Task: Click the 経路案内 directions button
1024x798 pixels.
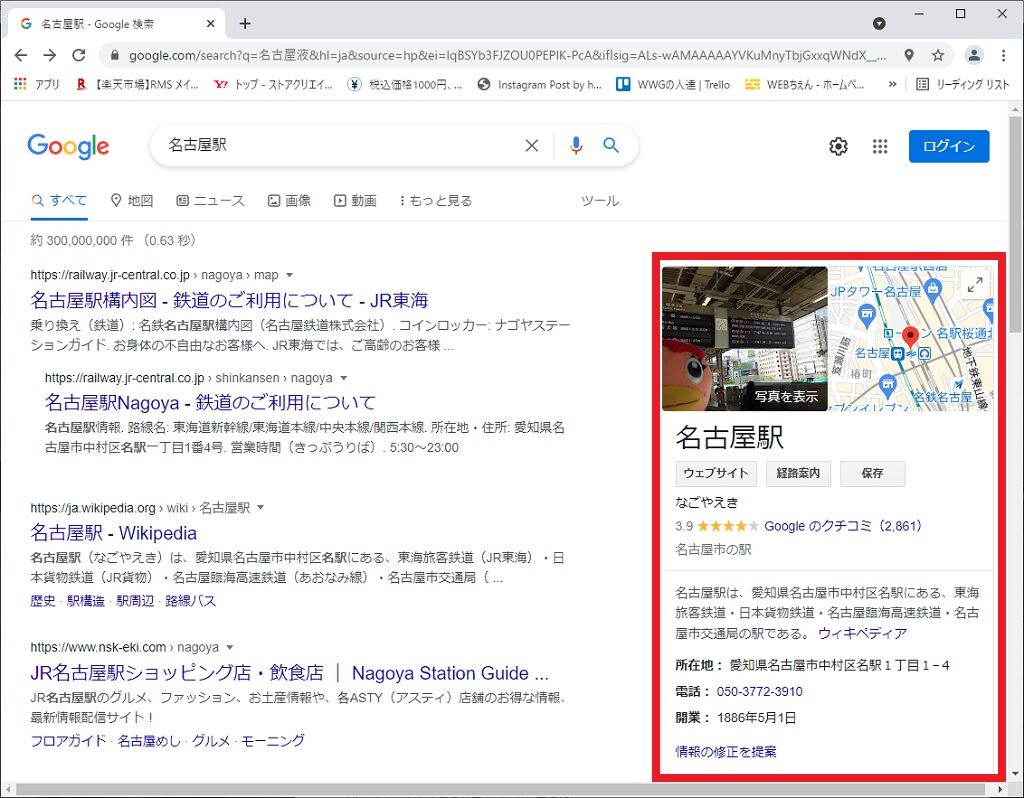Action: [797, 474]
